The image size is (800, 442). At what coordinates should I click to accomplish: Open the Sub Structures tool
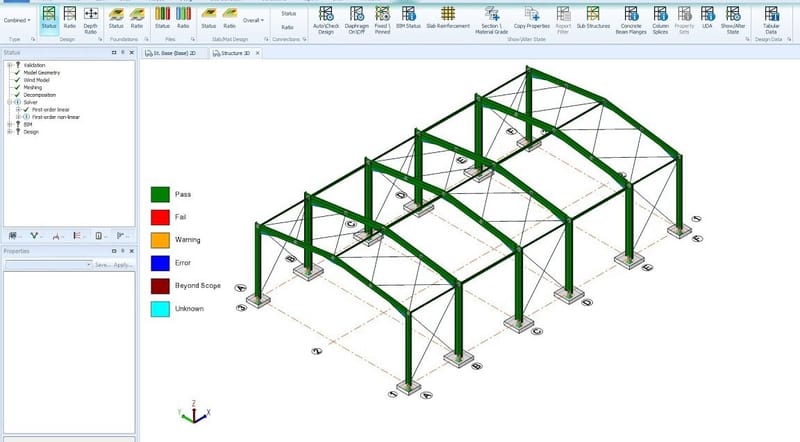[x=593, y=18]
